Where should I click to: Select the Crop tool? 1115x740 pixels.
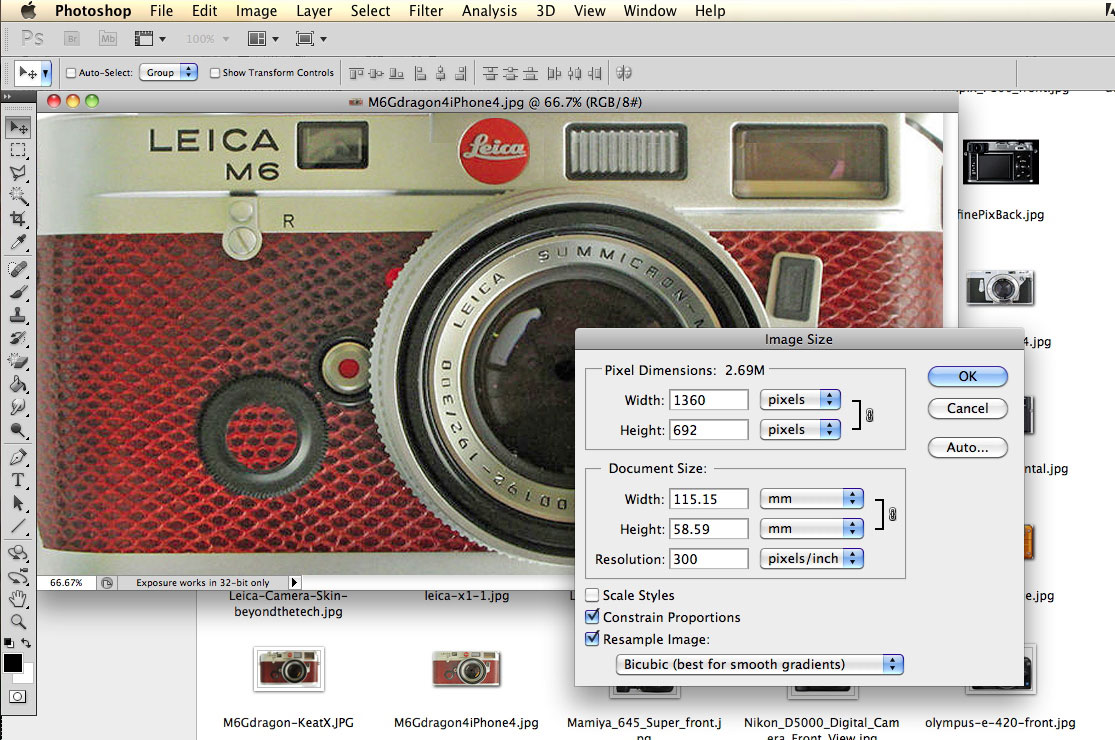click(18, 218)
